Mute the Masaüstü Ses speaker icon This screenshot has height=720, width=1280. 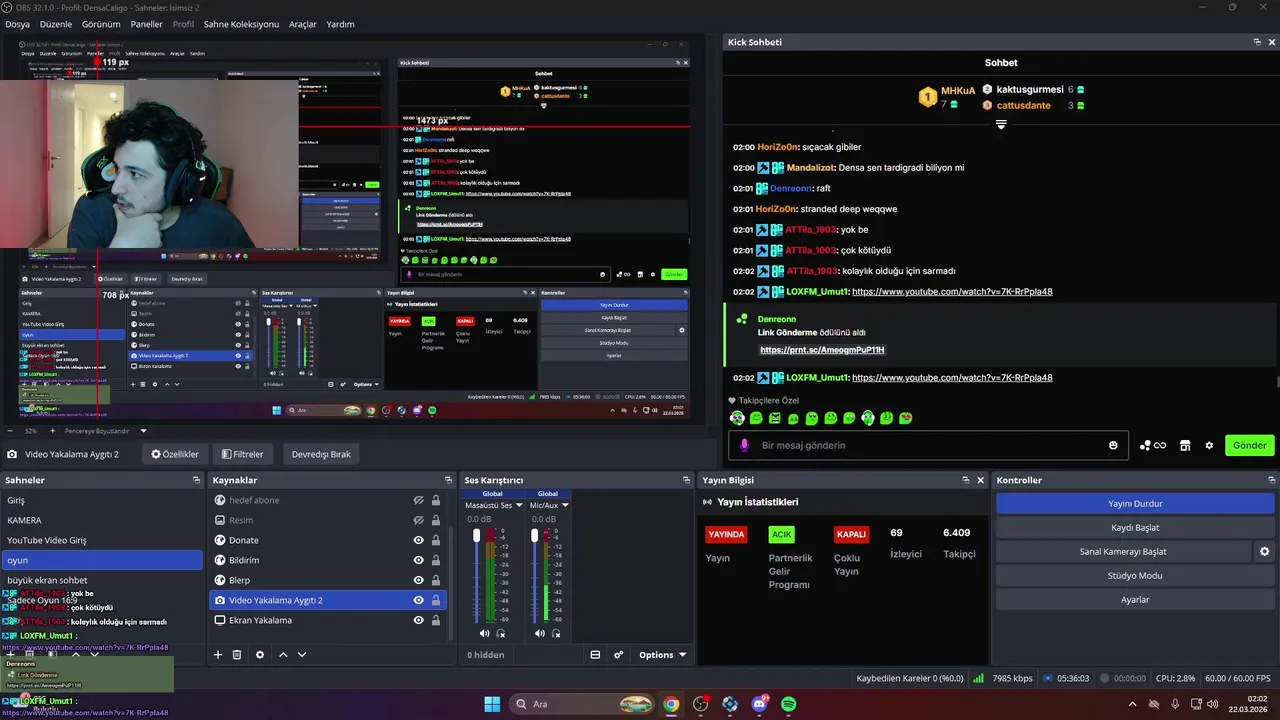coord(484,633)
